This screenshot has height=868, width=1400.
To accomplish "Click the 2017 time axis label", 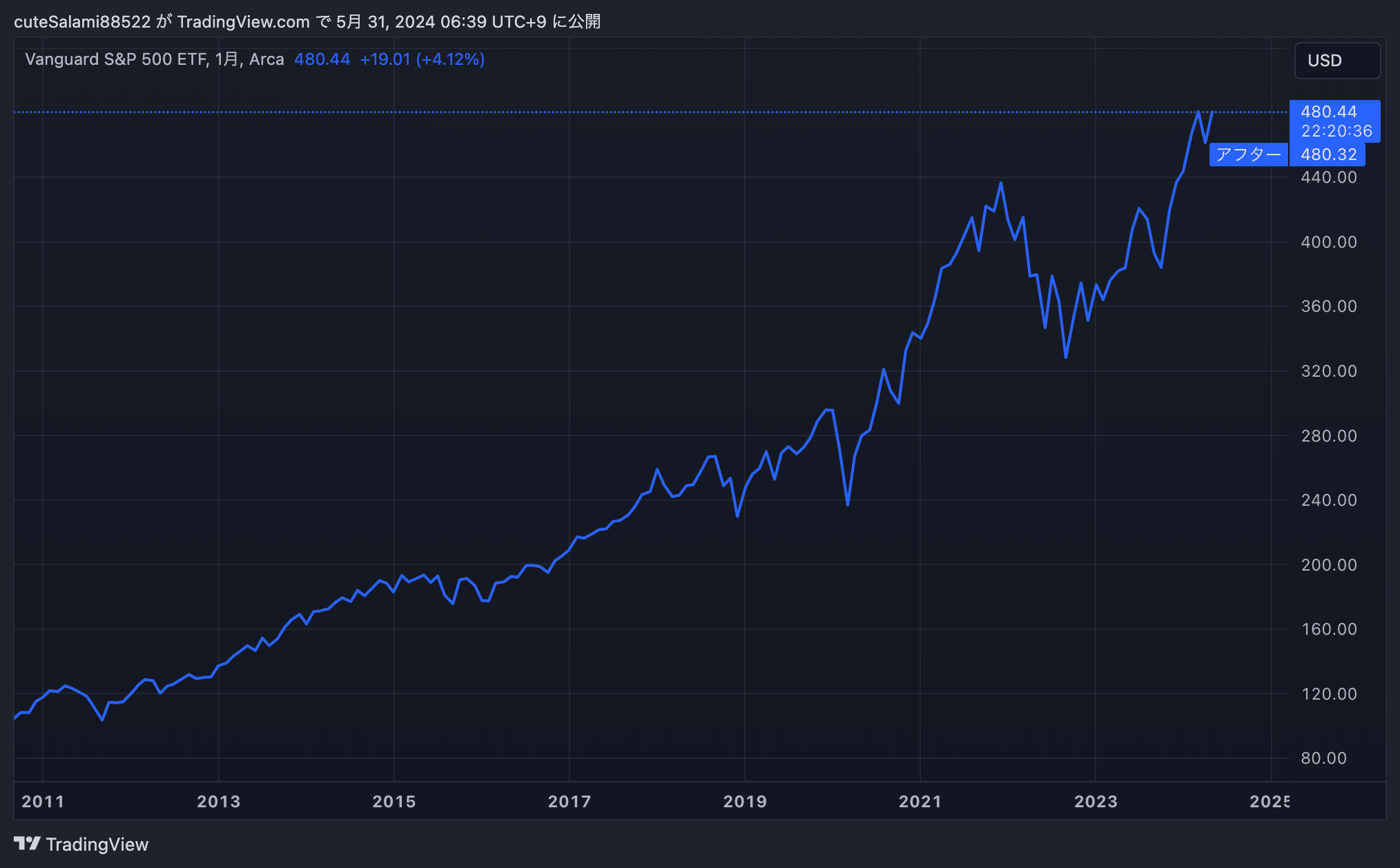I will click(x=569, y=802).
